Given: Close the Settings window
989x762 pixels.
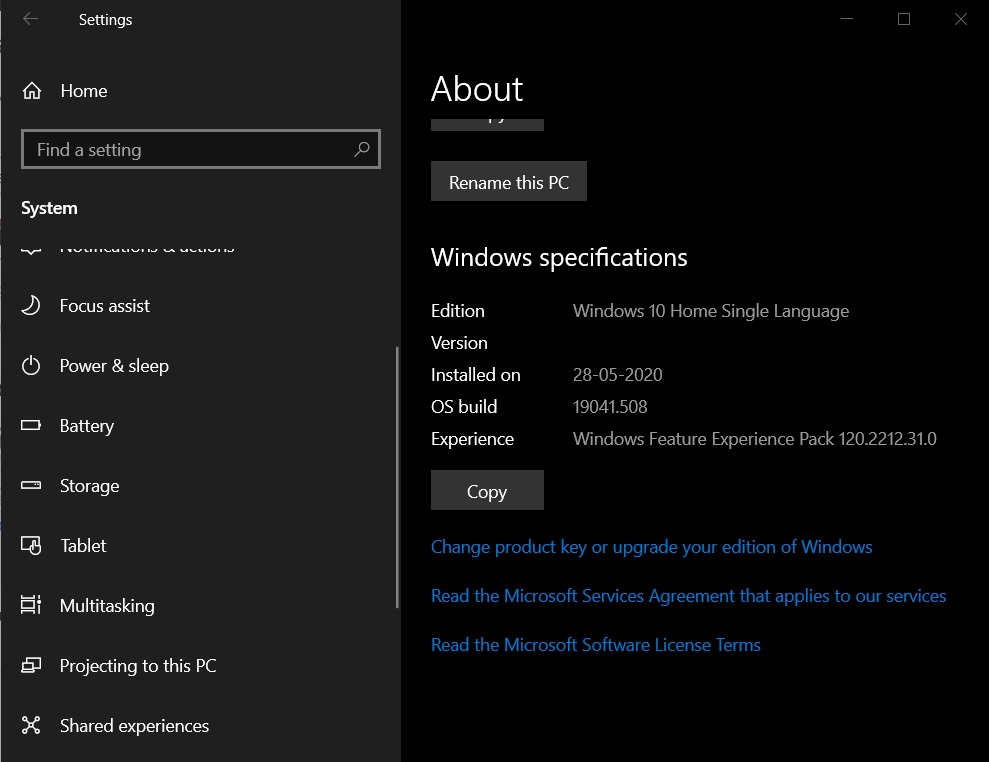Looking at the screenshot, I should (x=961, y=19).
